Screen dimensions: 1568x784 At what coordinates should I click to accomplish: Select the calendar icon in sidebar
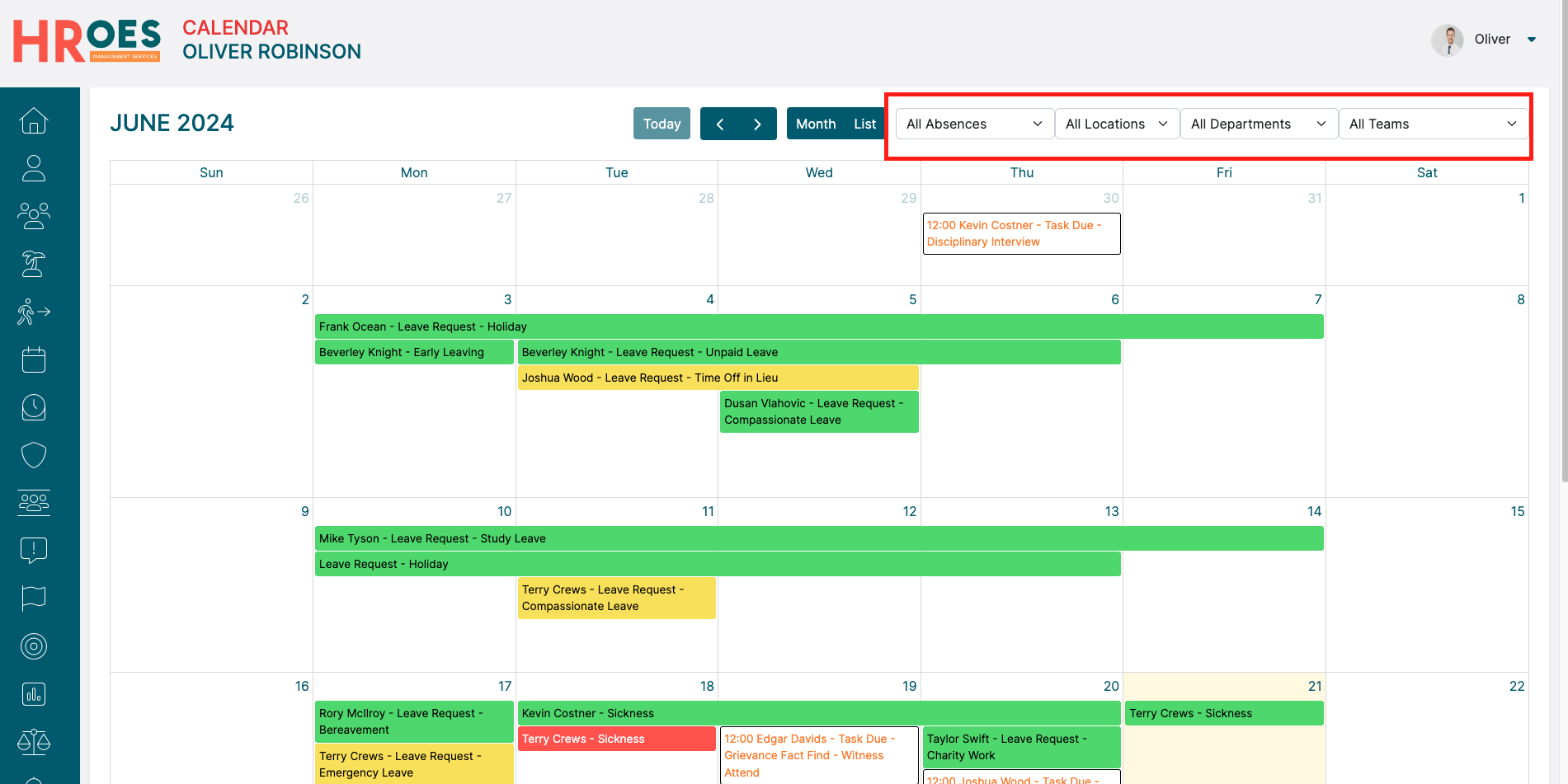click(x=34, y=359)
